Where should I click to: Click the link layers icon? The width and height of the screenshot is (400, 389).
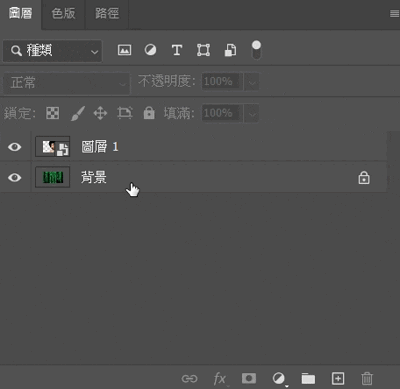point(189,379)
